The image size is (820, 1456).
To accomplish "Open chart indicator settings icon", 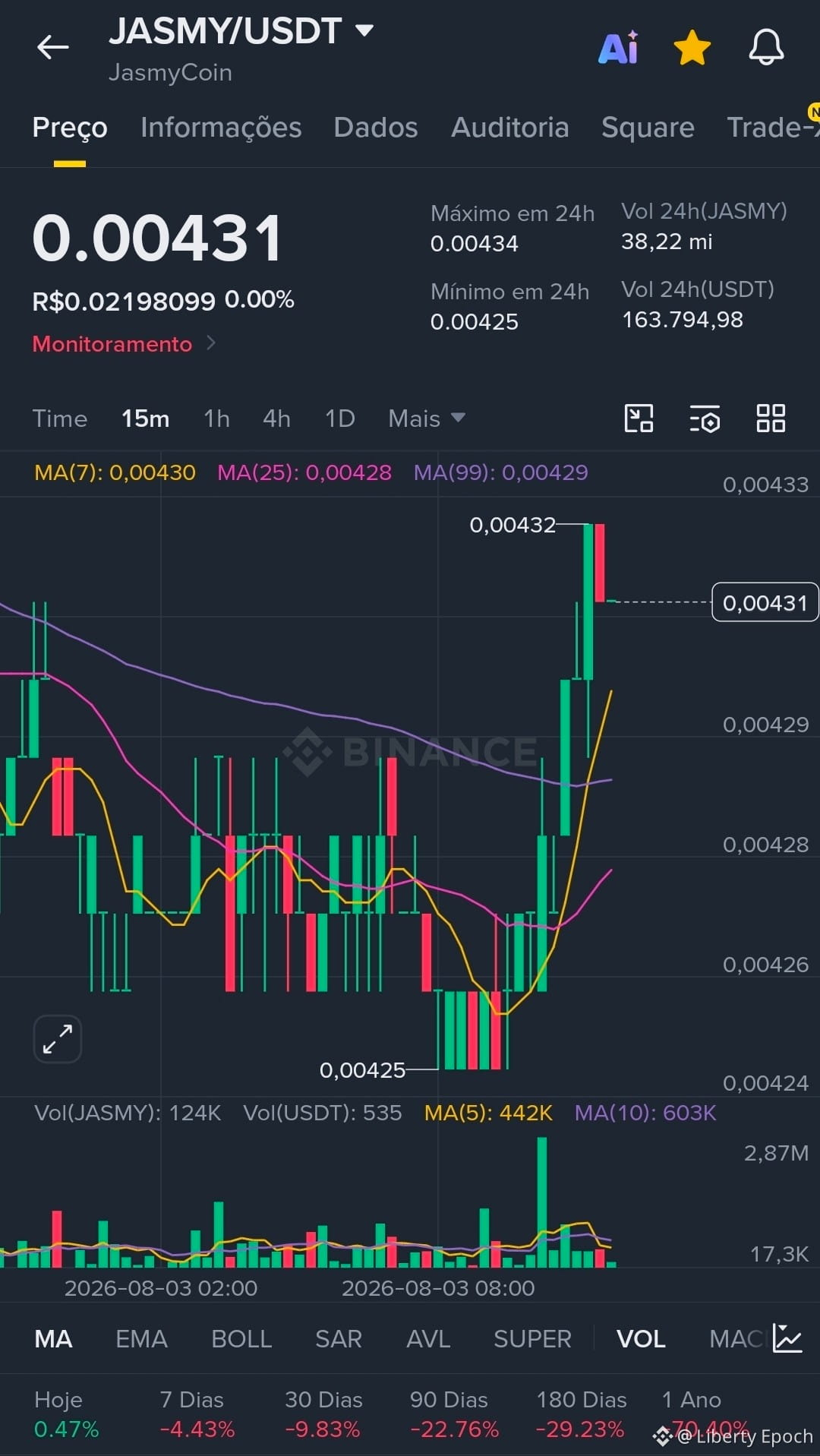I will [705, 418].
